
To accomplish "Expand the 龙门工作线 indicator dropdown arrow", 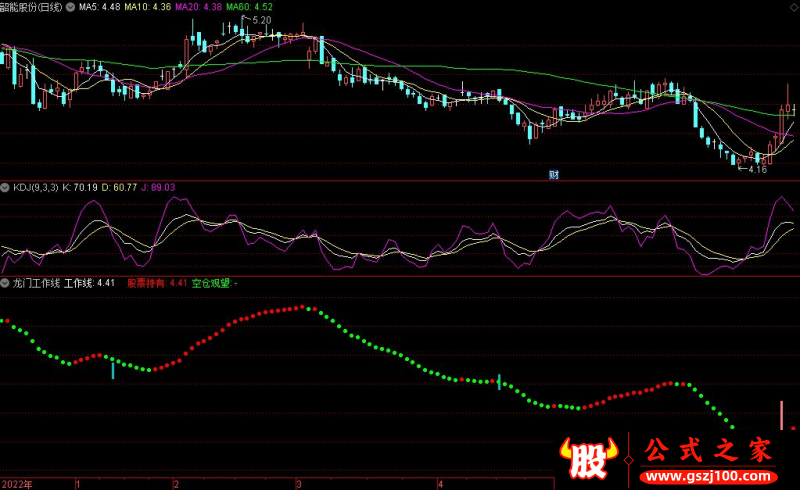I will click(6, 284).
